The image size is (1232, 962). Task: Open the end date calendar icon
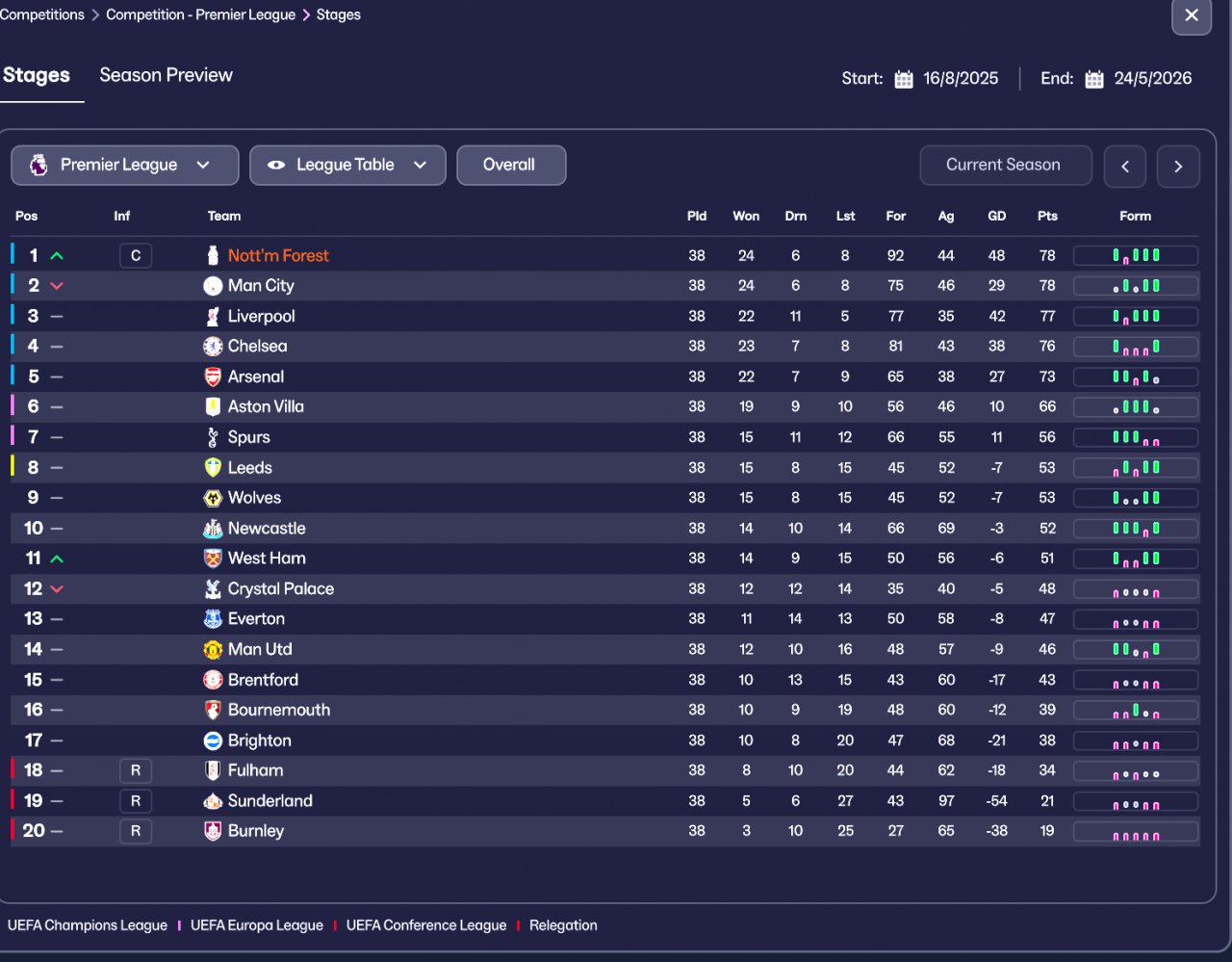tap(1094, 79)
